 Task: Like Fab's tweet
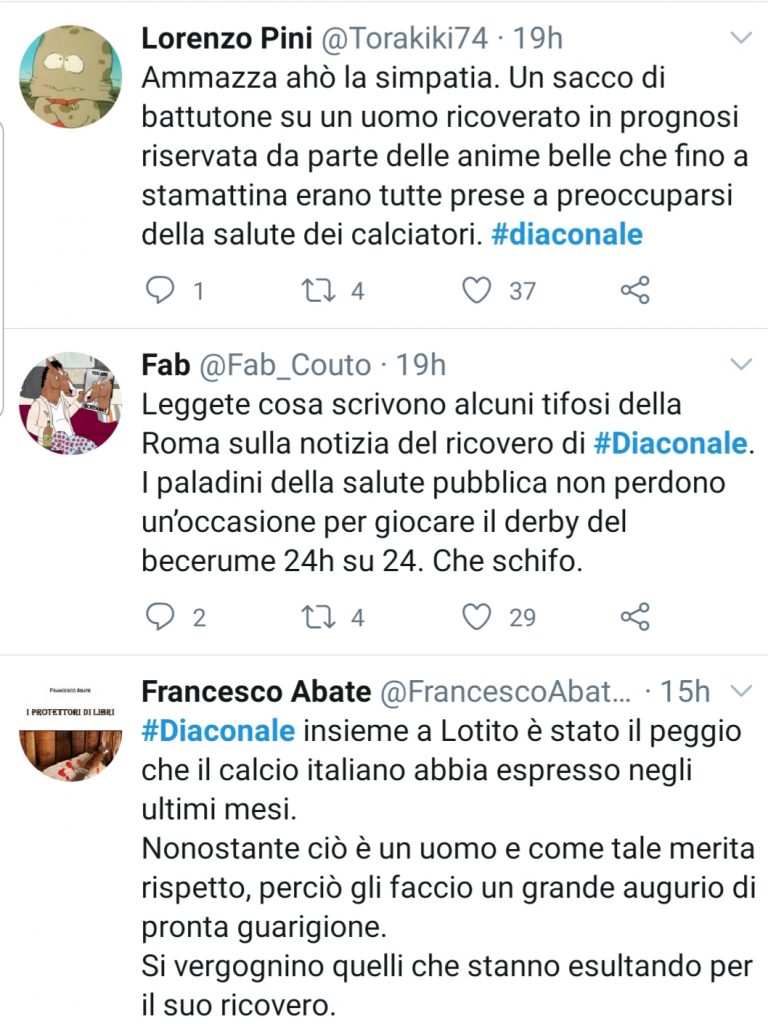[x=478, y=615]
